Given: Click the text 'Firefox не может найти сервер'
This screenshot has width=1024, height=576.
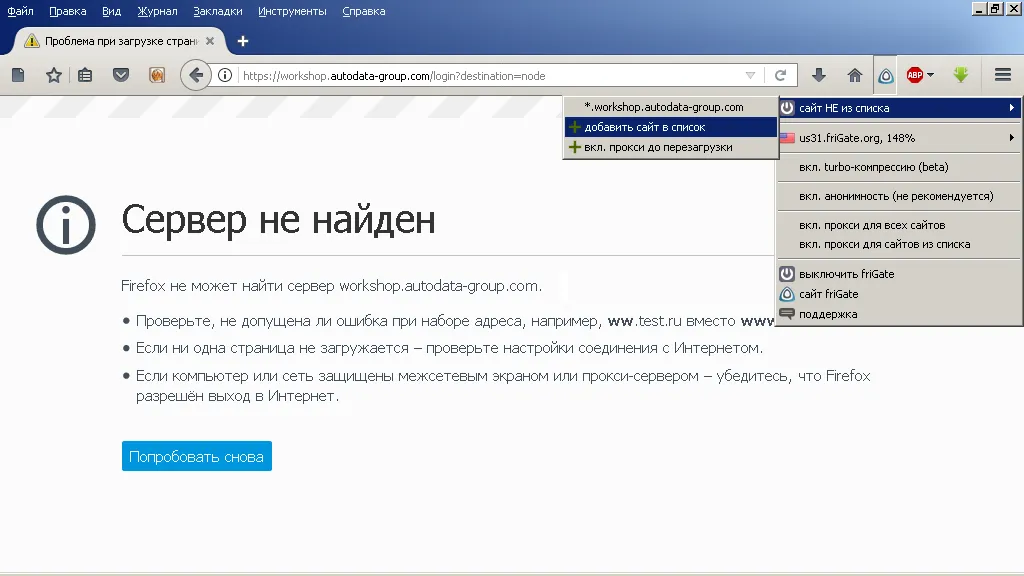Looking at the screenshot, I should click(x=228, y=286).
